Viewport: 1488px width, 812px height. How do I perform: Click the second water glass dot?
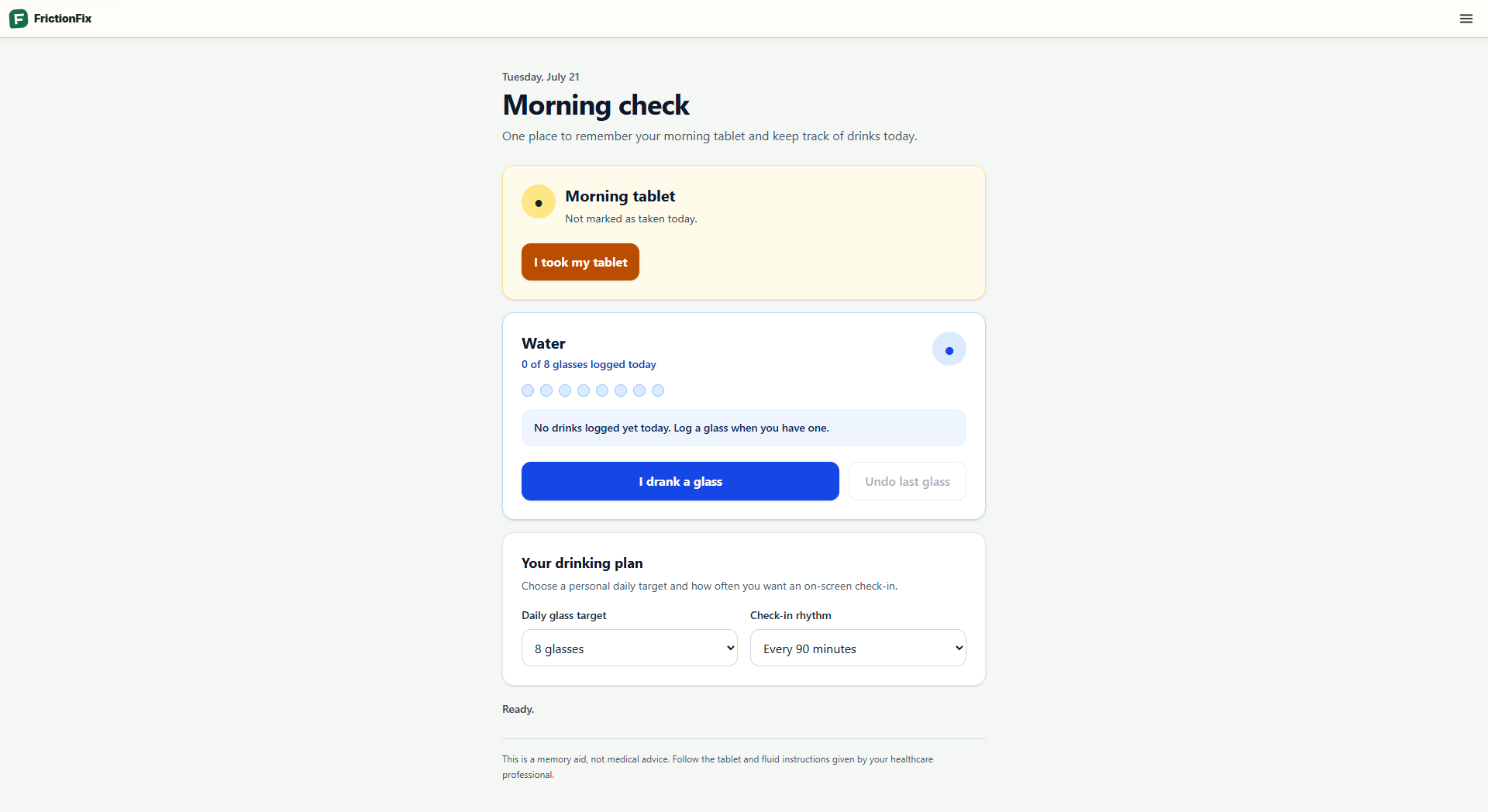click(546, 391)
